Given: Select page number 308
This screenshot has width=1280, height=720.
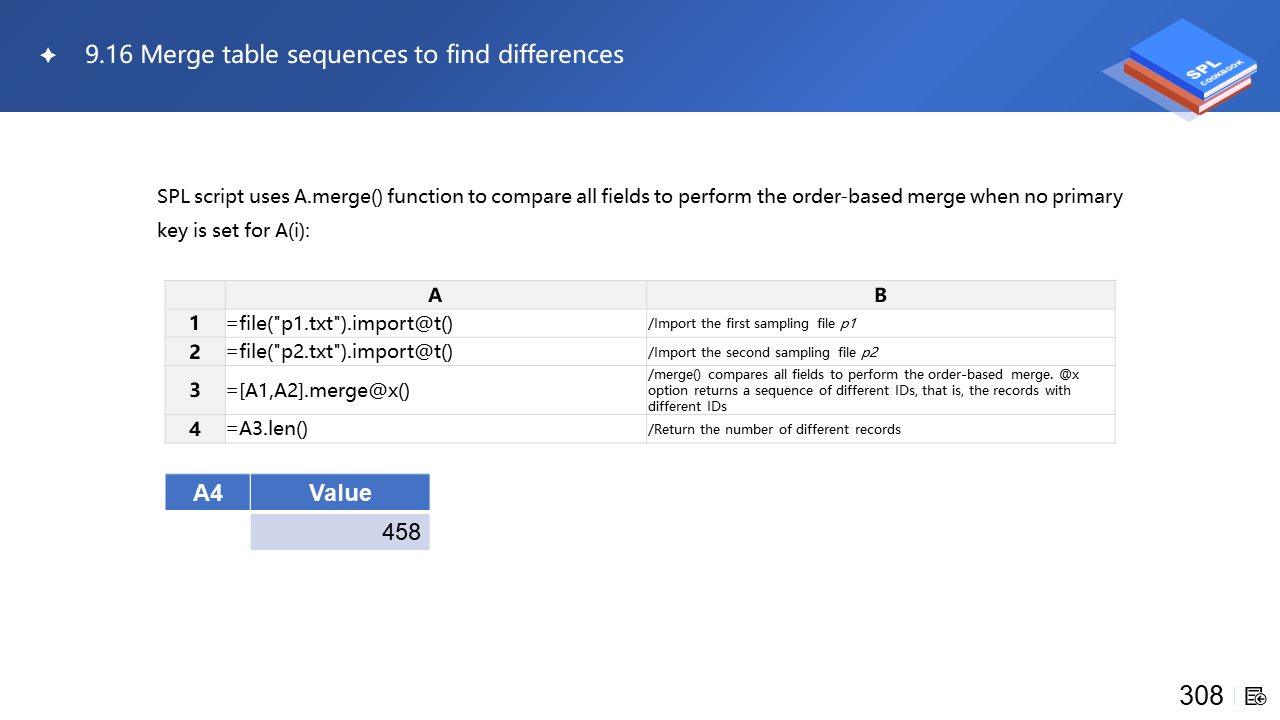Looking at the screenshot, I should tap(1201, 696).
